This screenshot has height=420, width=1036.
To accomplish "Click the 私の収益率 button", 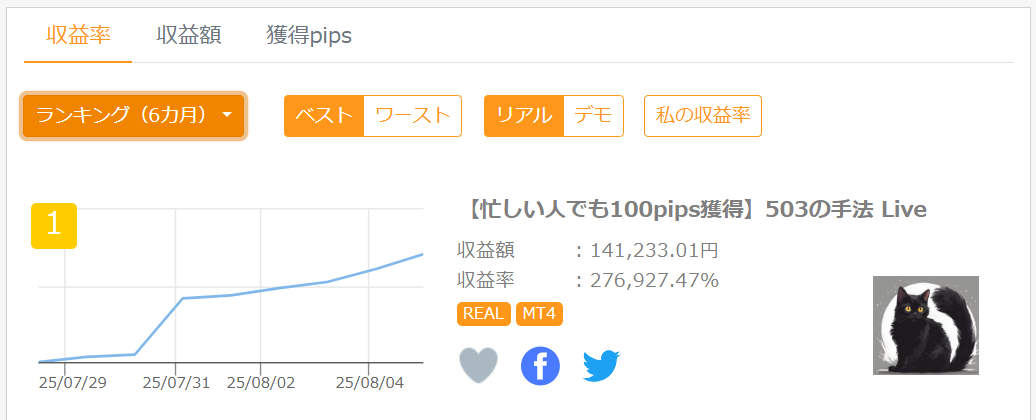I will [x=703, y=116].
